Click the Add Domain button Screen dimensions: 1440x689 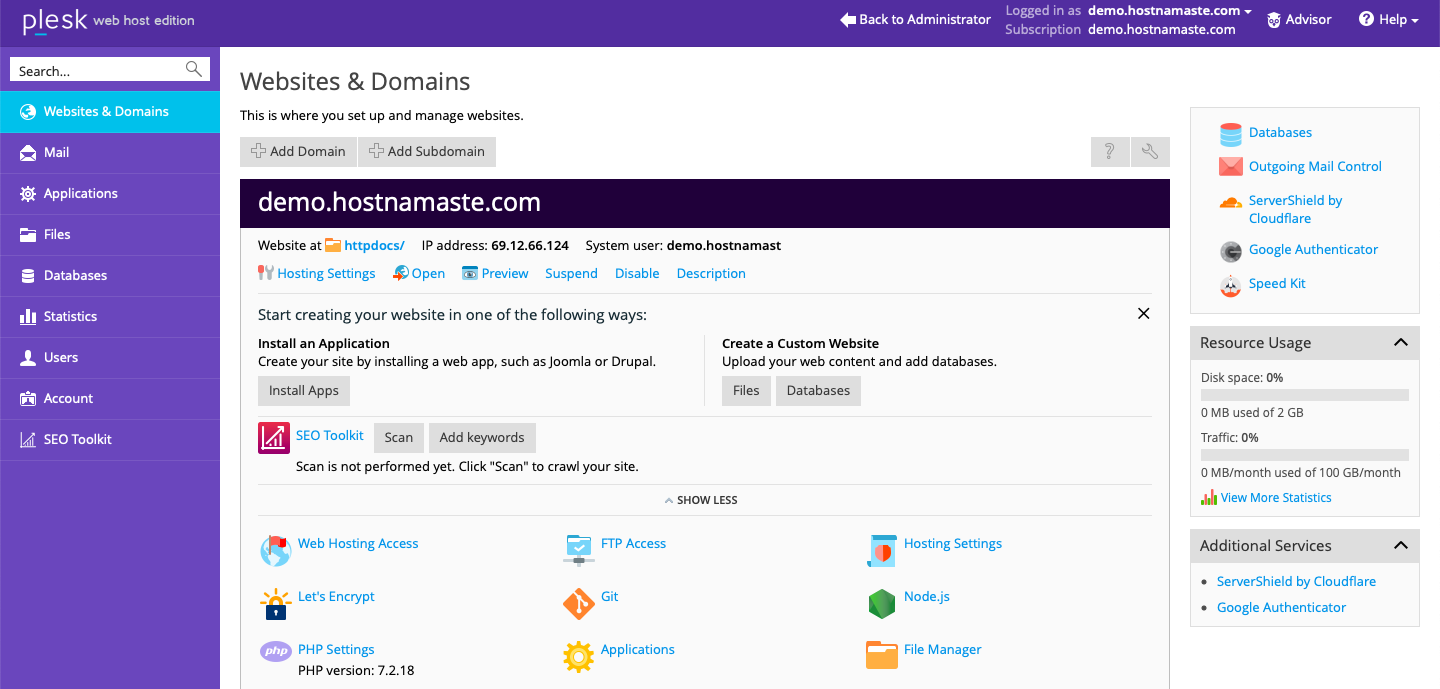click(298, 152)
